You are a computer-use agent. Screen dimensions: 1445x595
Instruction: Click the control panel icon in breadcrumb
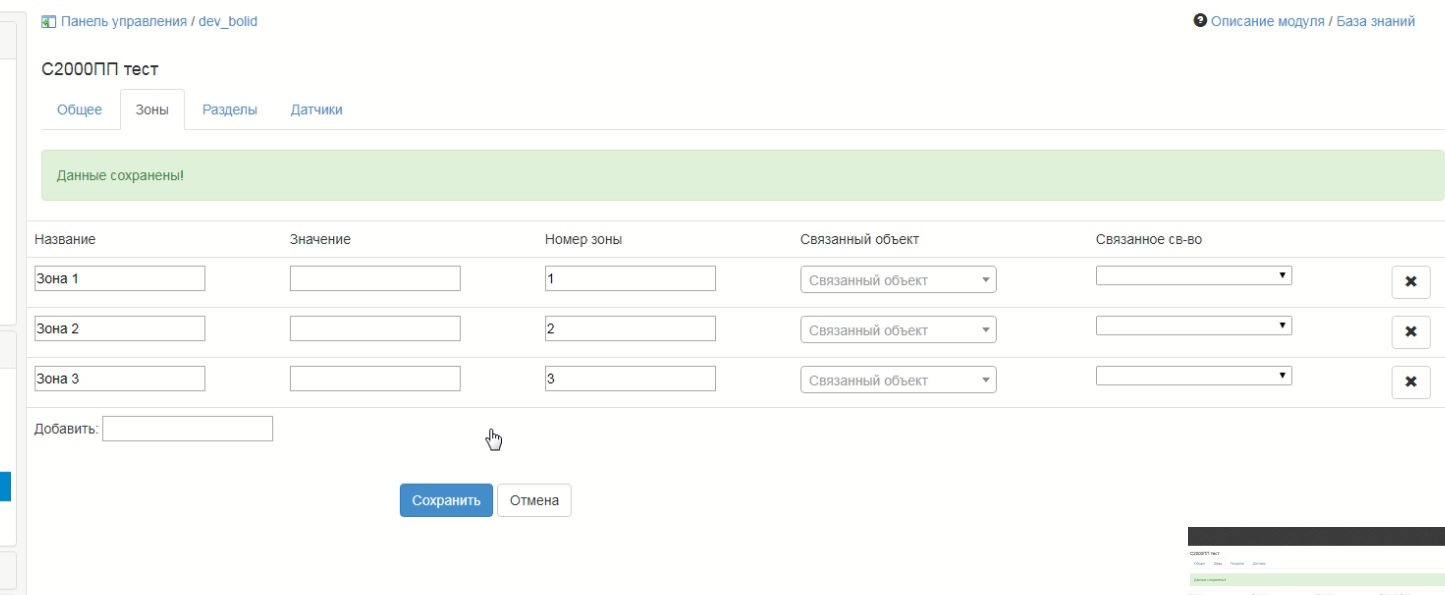pos(48,21)
